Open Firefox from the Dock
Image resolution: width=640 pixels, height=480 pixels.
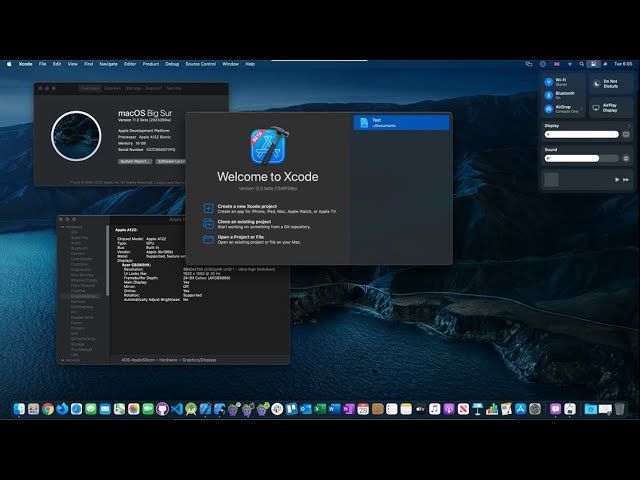pyautogui.click(x=62, y=409)
